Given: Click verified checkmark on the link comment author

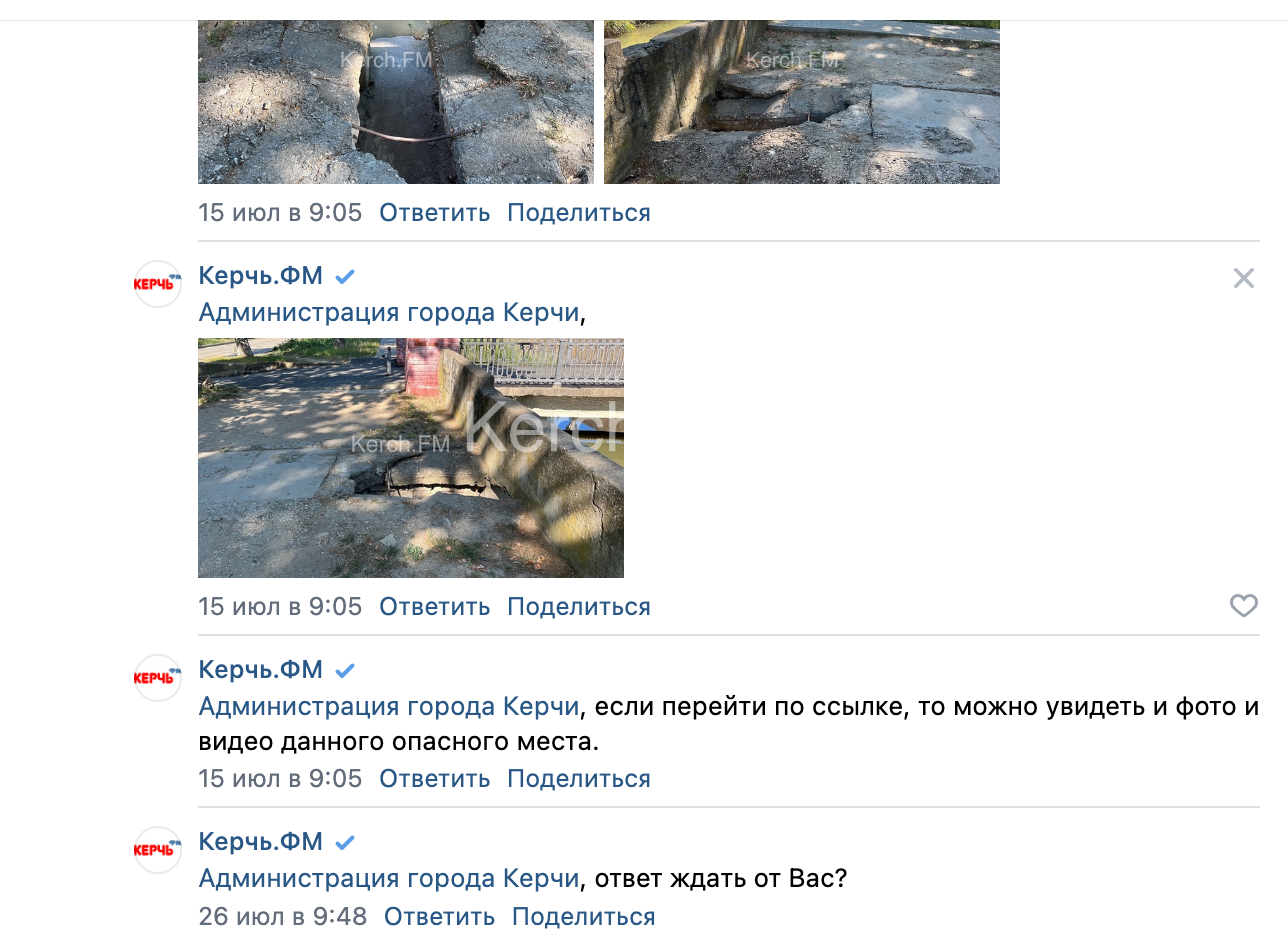Looking at the screenshot, I should tap(345, 671).
